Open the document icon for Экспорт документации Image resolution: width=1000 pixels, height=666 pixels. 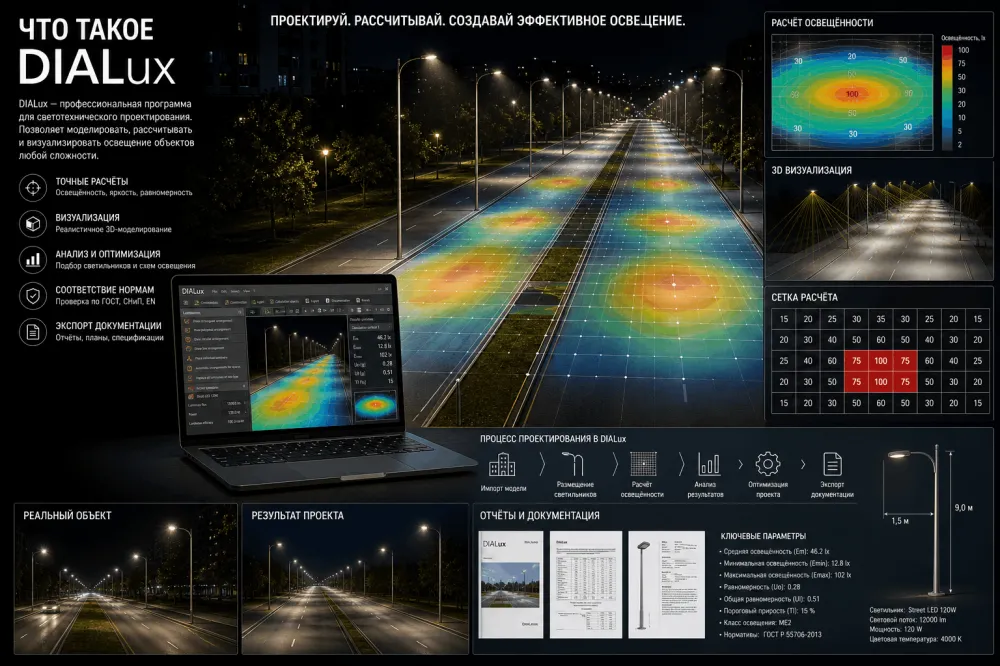tap(33, 332)
